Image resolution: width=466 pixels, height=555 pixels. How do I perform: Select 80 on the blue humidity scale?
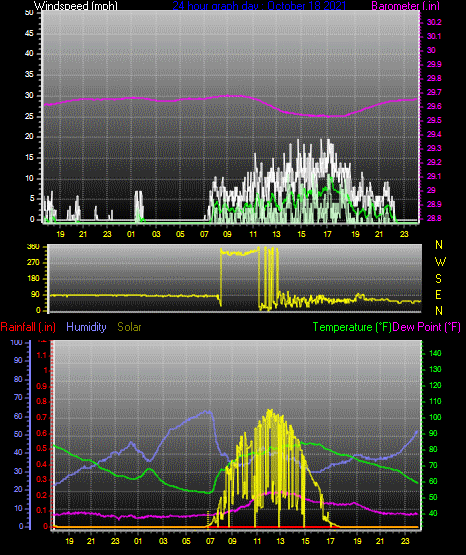[18, 379]
